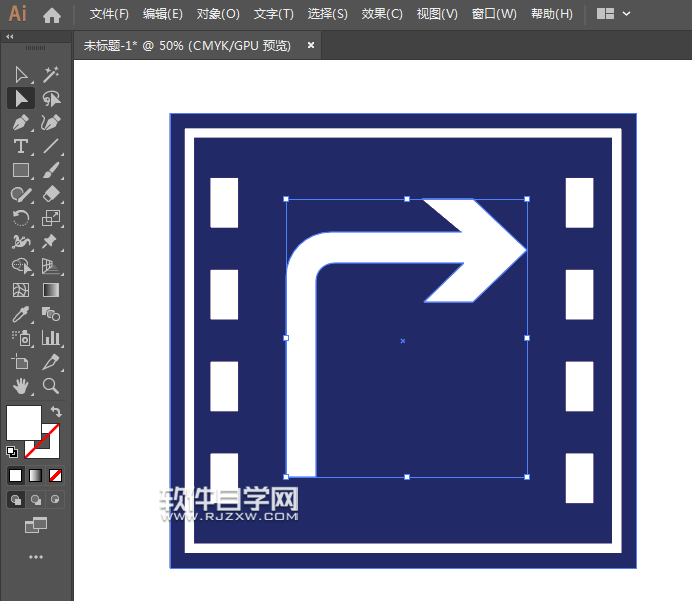Image resolution: width=692 pixels, height=601 pixels.
Task: Select the Lasso tool
Action: (51, 98)
